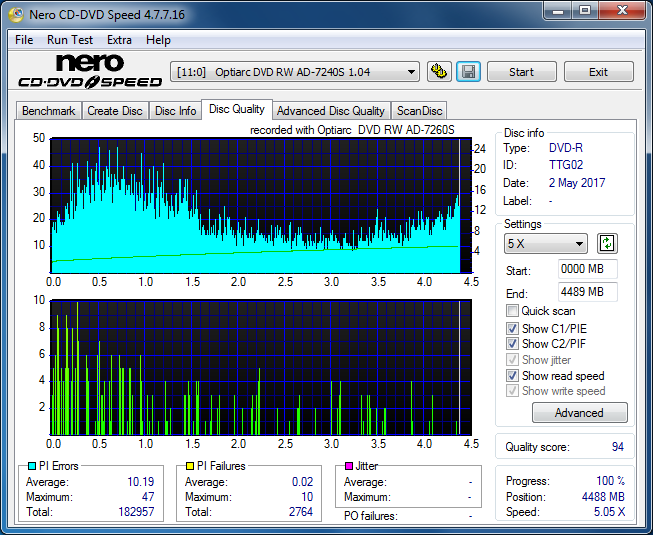Click the yellow PI Failures legend swatch

tap(190, 466)
